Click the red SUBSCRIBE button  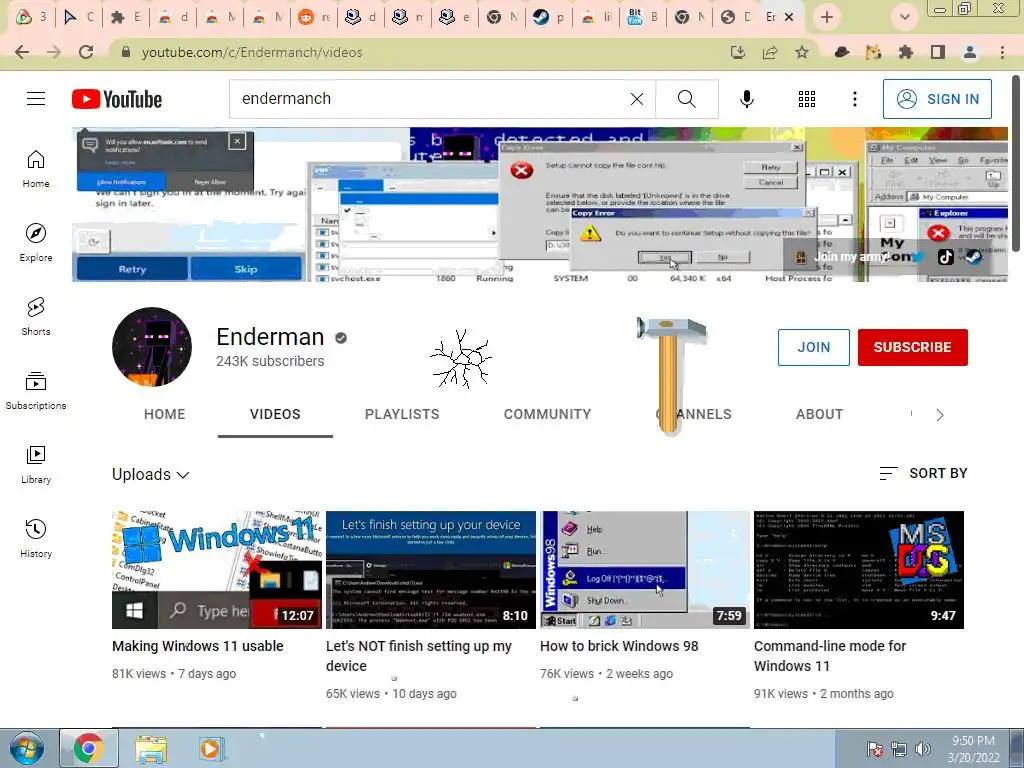912,347
